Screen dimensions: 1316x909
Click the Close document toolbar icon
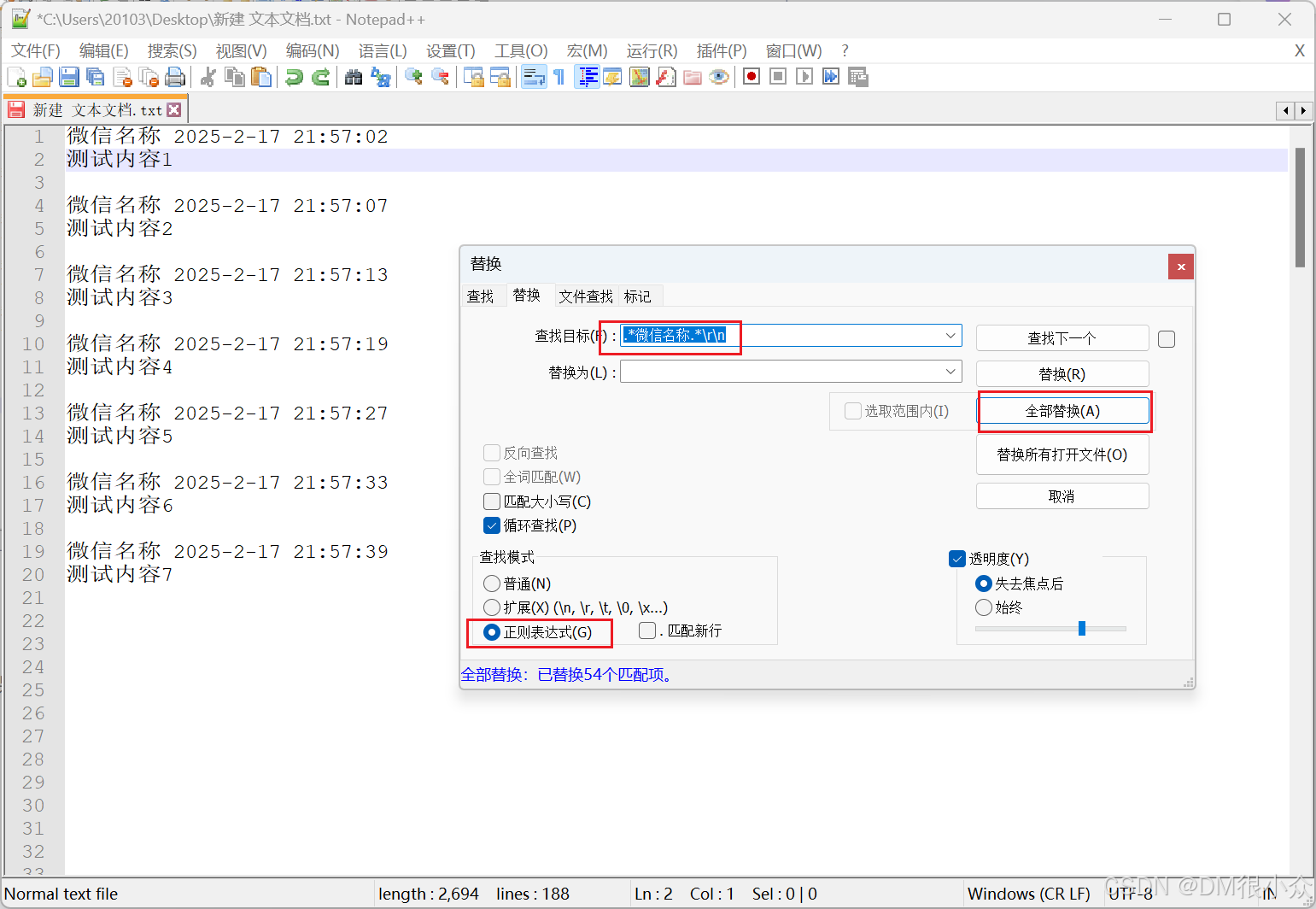[x=122, y=77]
